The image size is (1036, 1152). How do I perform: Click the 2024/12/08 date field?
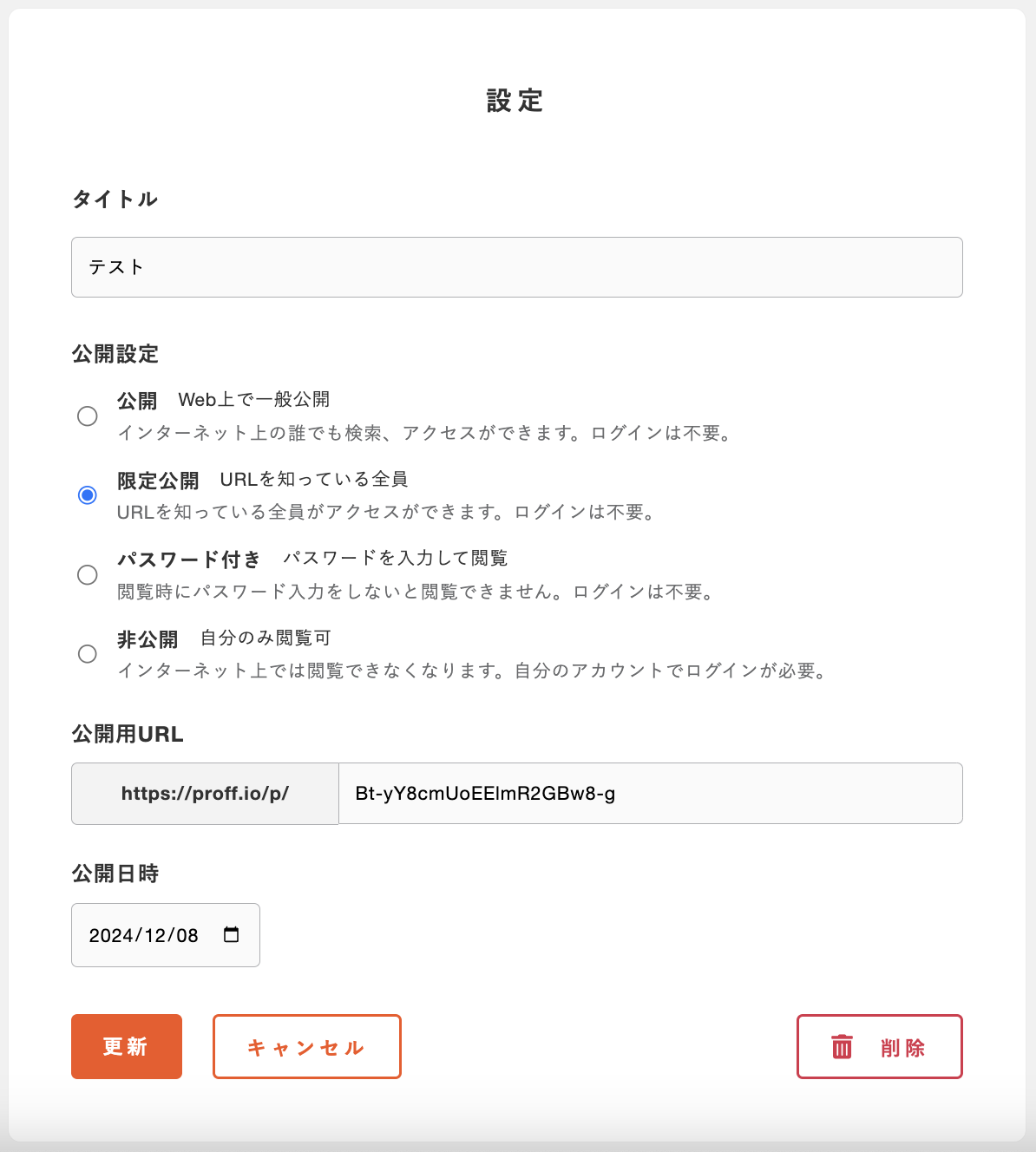[x=166, y=935]
